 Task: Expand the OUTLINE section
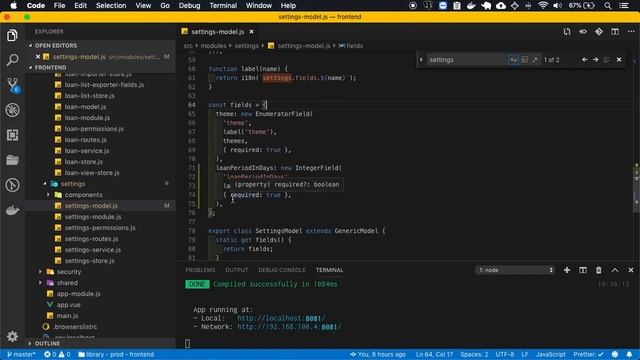[x=30, y=343]
